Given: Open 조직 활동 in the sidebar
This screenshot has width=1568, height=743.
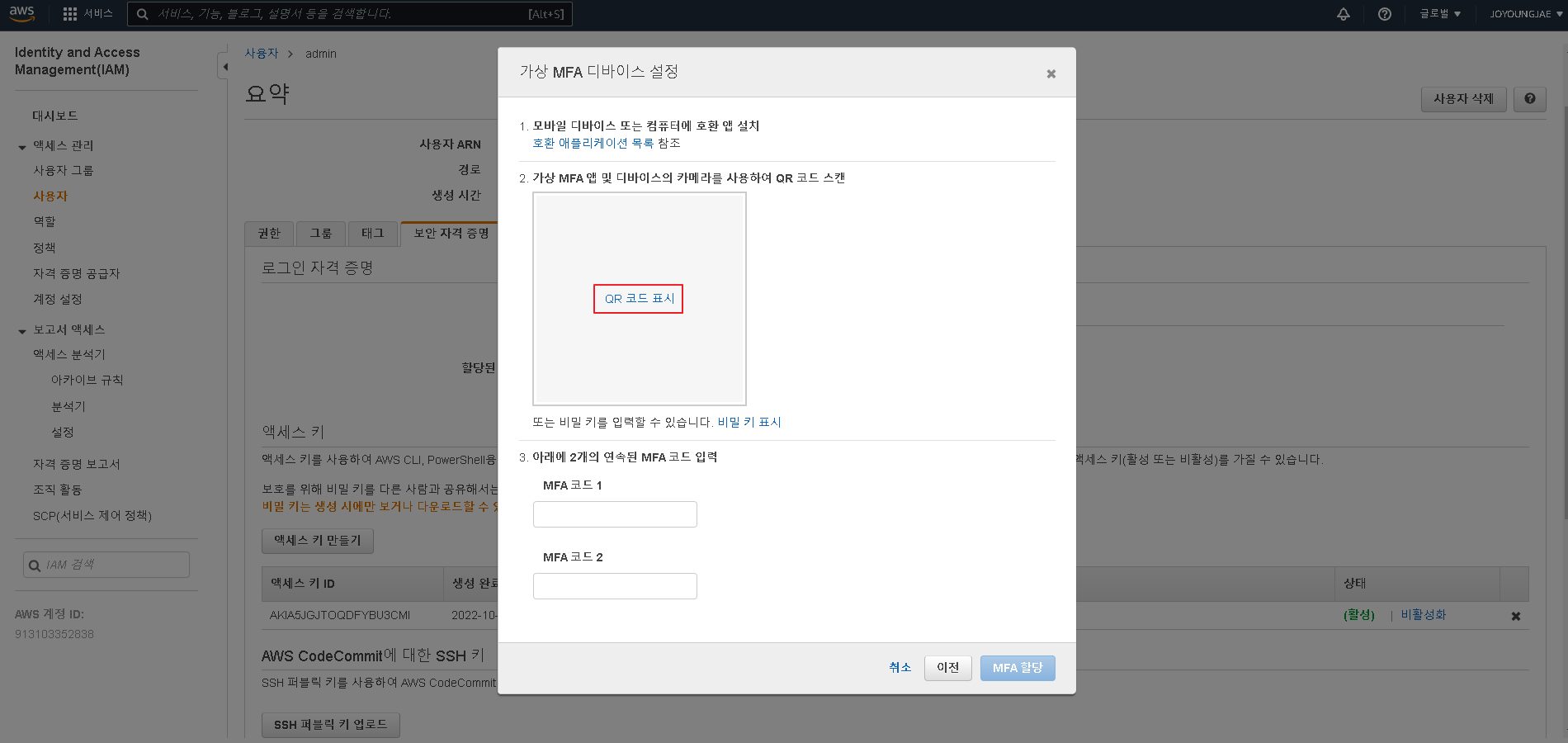Looking at the screenshot, I should [57, 490].
